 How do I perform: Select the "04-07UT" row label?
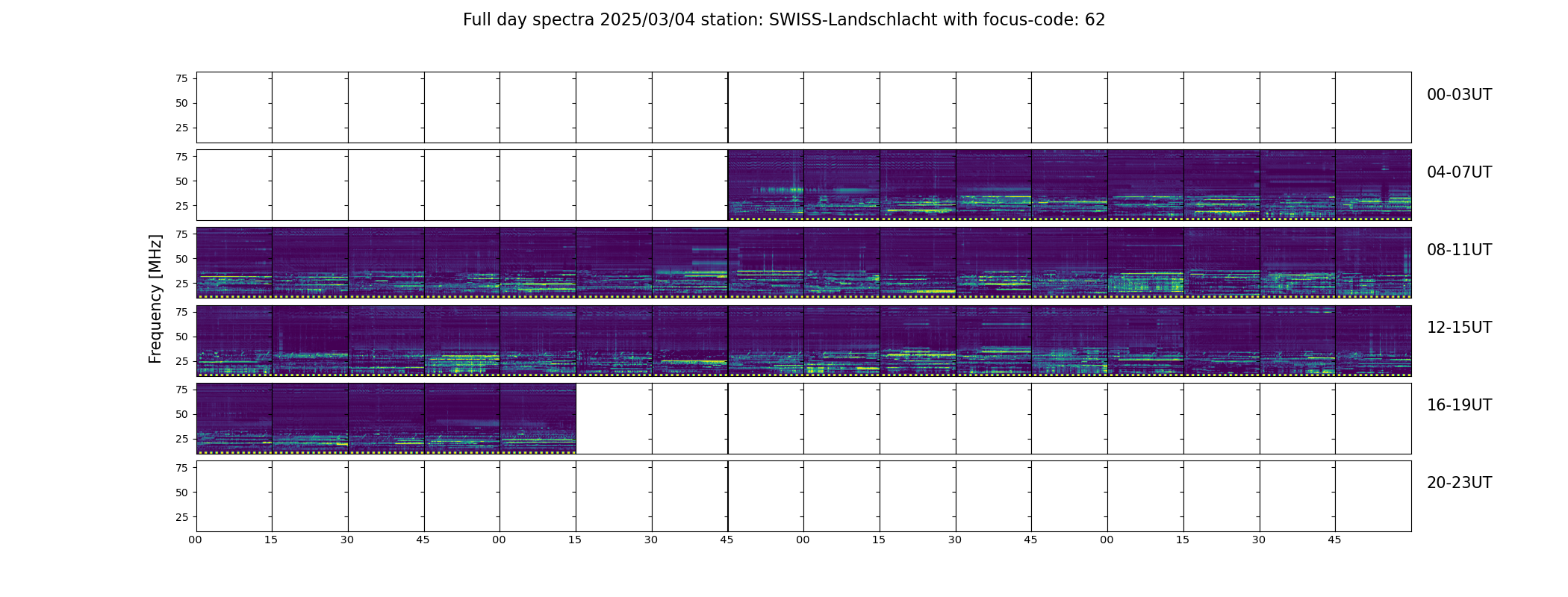1459,172
